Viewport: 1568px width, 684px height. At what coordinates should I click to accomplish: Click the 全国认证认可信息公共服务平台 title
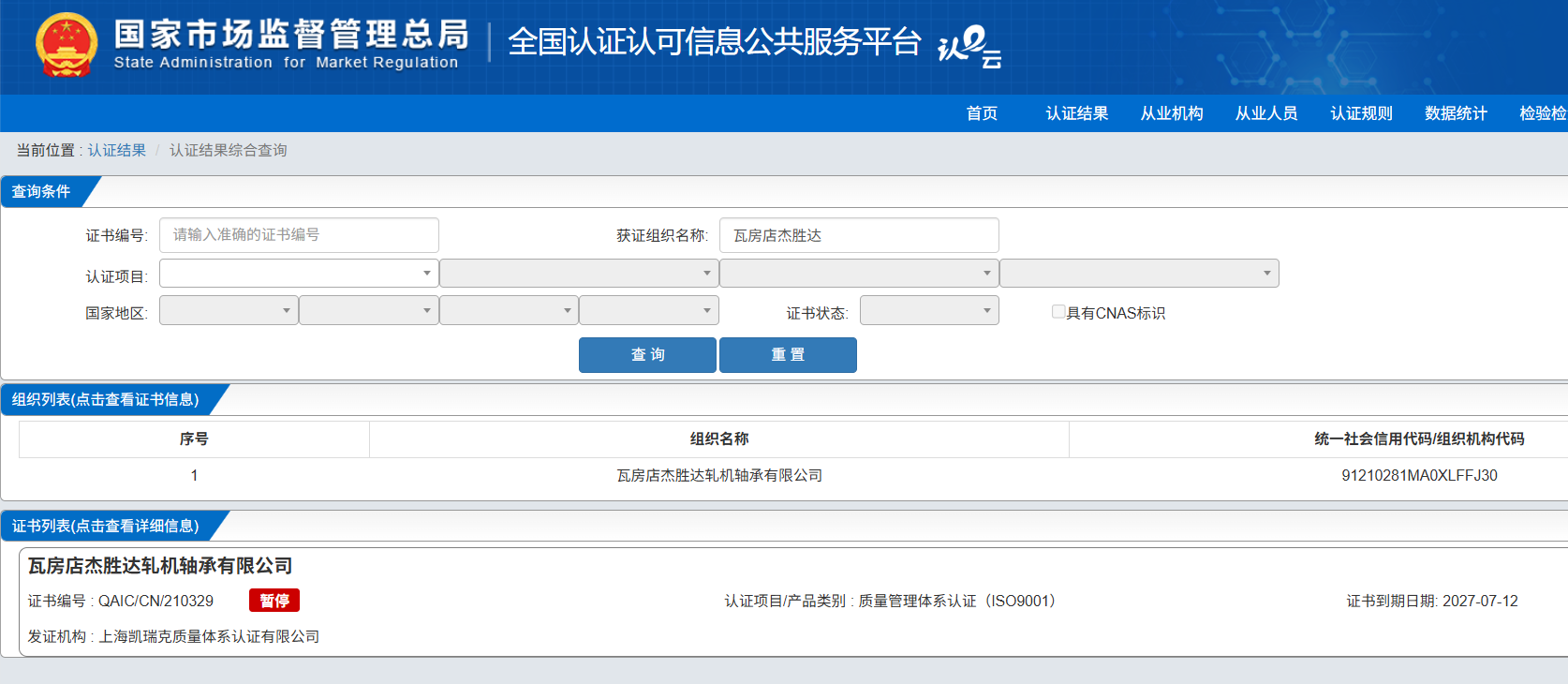pos(715,42)
